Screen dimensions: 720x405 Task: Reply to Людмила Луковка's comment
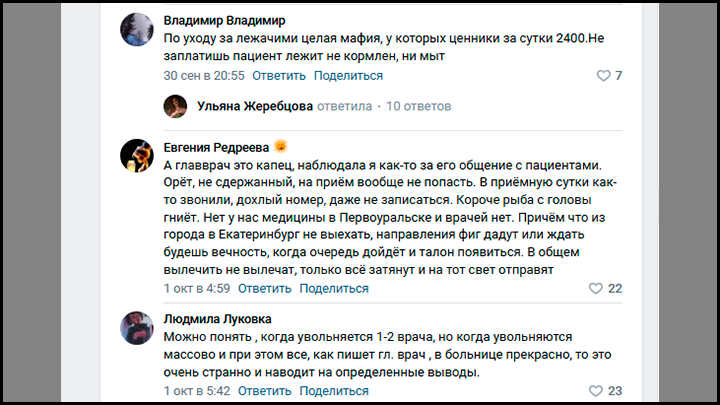pos(265,390)
